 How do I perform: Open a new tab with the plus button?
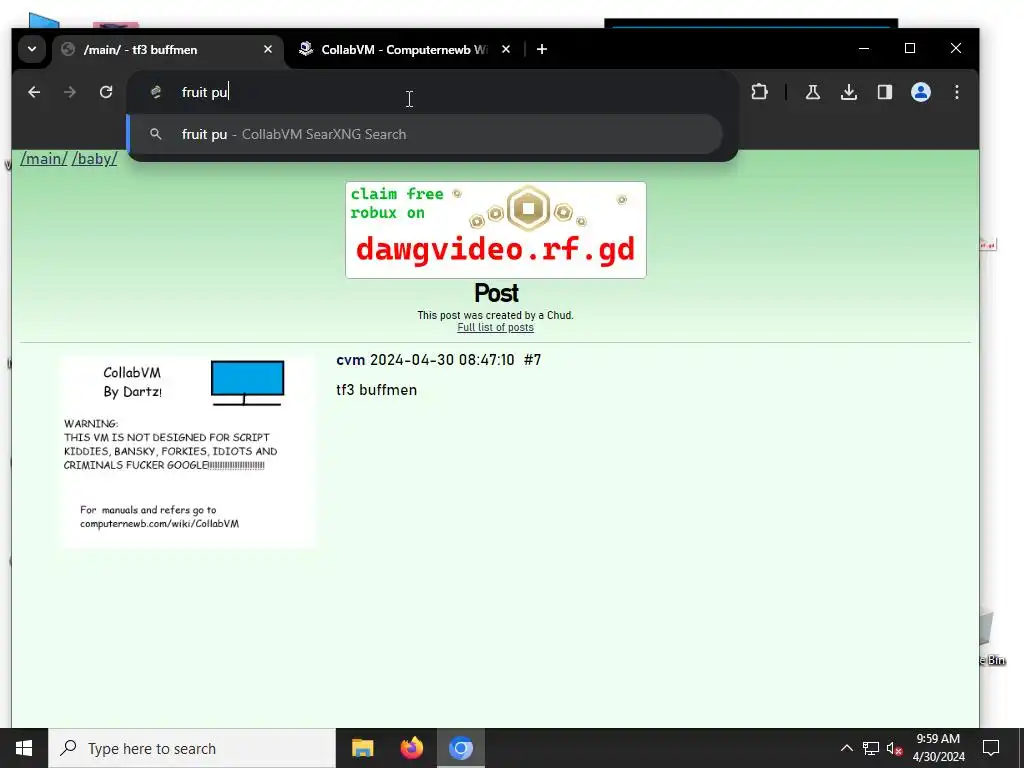[541, 50]
